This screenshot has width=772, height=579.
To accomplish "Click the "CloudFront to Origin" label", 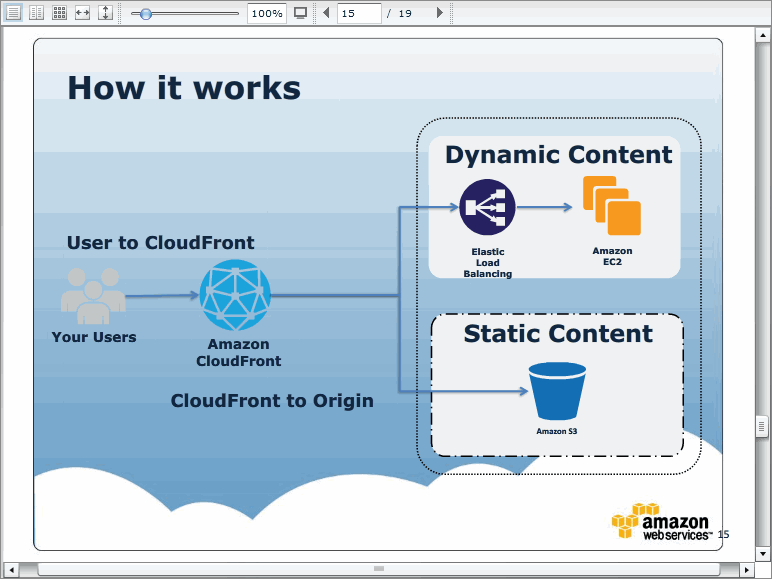I will click(x=272, y=401).
